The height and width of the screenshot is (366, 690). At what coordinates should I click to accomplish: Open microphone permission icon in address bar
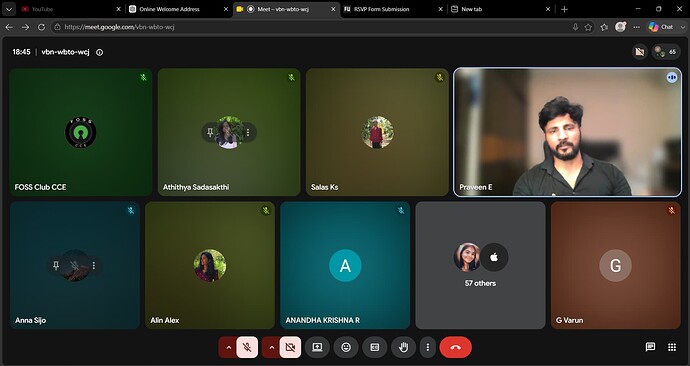pyautogui.click(x=575, y=27)
